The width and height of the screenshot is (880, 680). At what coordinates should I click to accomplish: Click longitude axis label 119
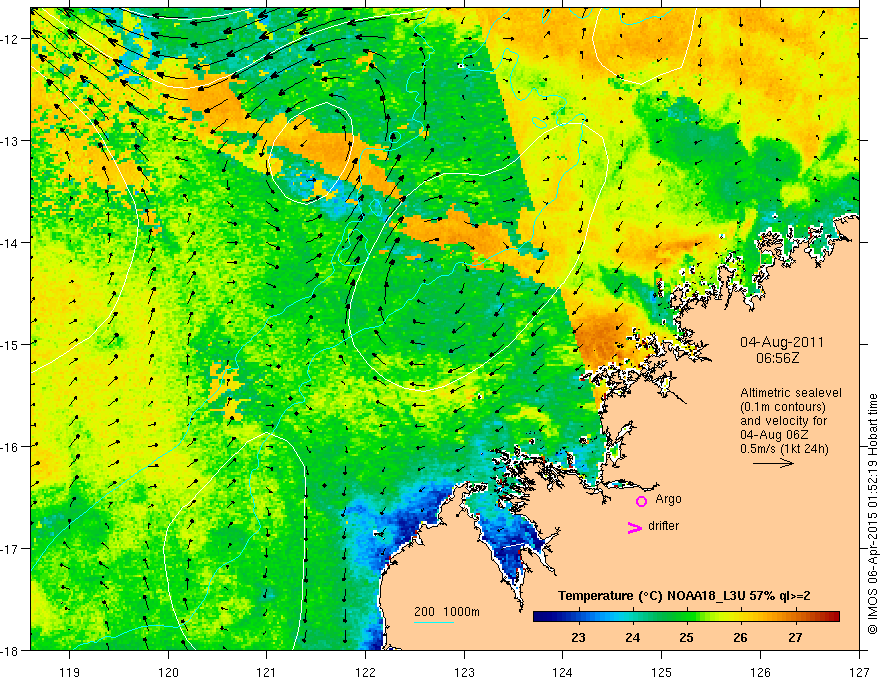pyautogui.click(x=70, y=672)
